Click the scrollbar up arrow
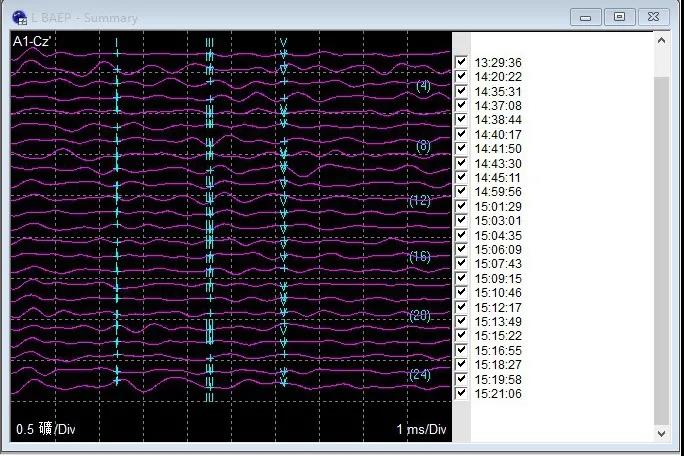Screen dimensions: 684x456 661,41
